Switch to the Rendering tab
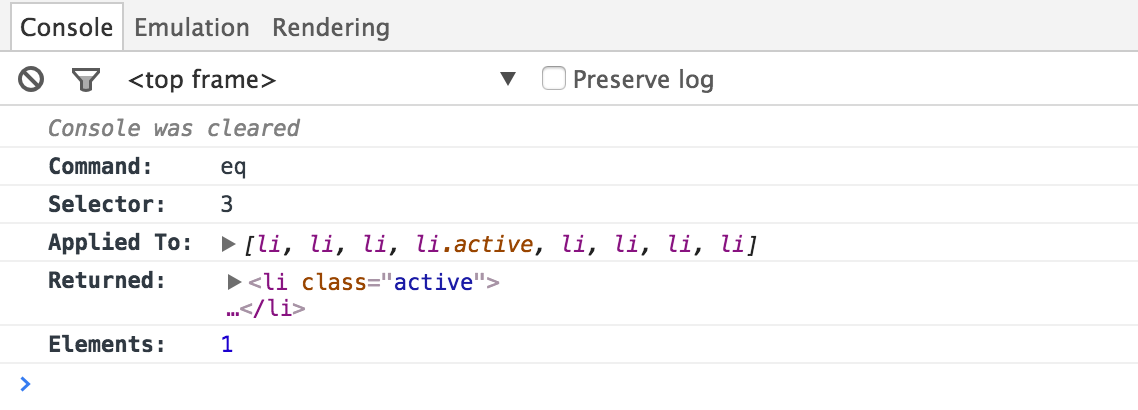 coord(331,27)
